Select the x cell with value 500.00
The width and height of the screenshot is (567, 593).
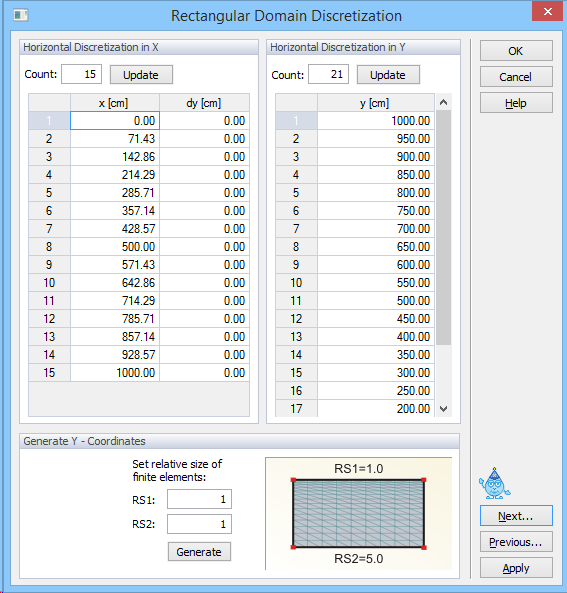(115, 247)
